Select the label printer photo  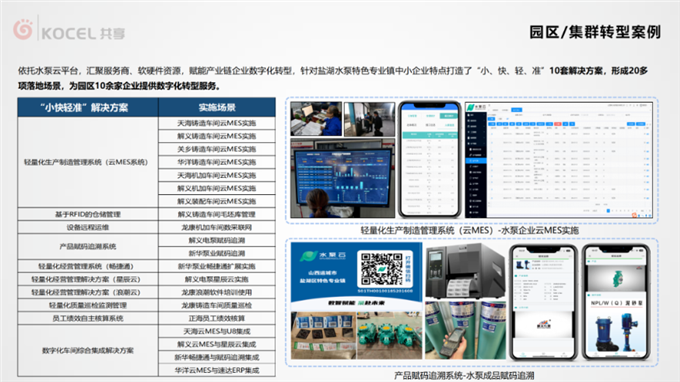[465, 271]
